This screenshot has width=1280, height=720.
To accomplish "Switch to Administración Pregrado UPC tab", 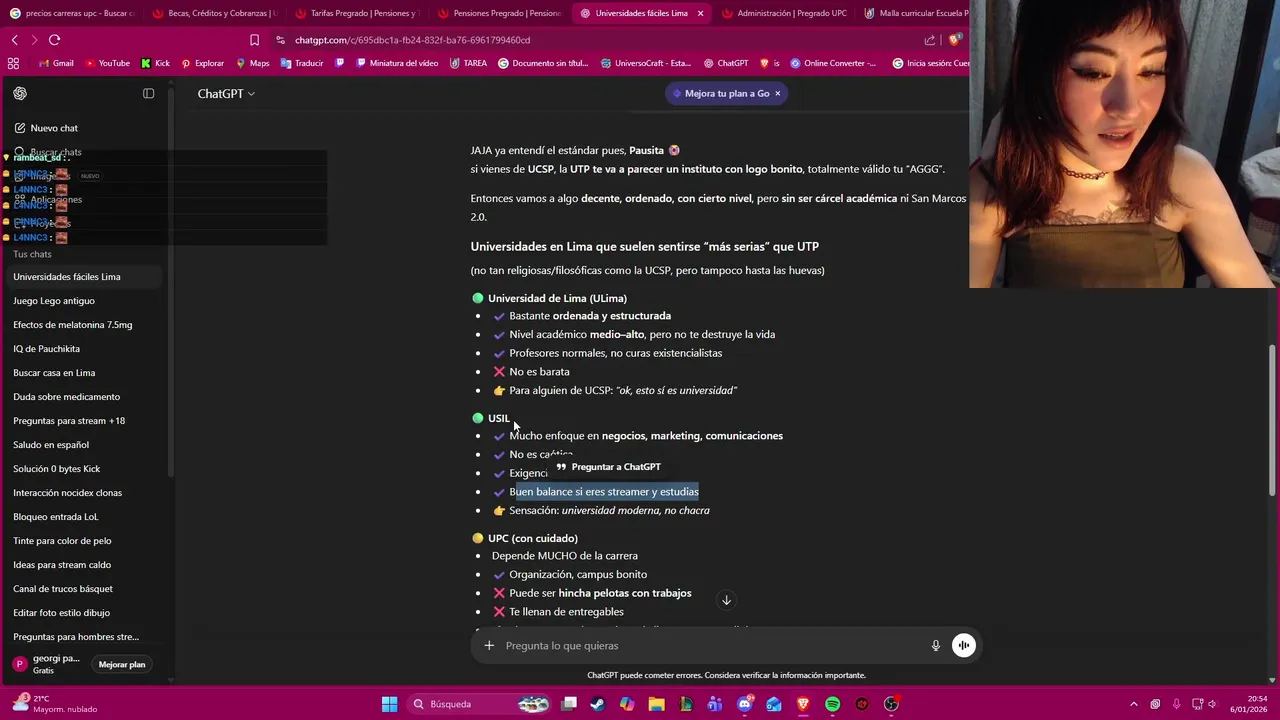I will [x=785, y=13].
